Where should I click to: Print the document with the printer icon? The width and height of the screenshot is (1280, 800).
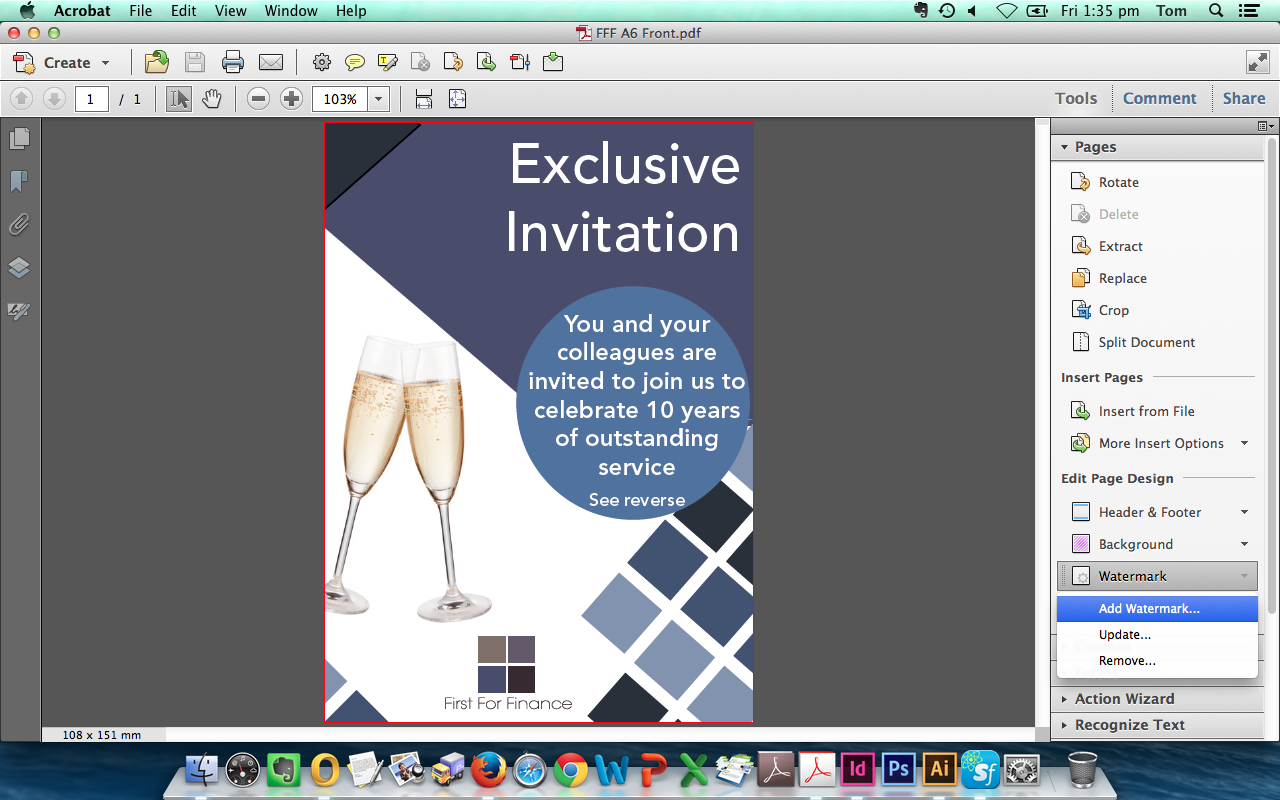(233, 62)
